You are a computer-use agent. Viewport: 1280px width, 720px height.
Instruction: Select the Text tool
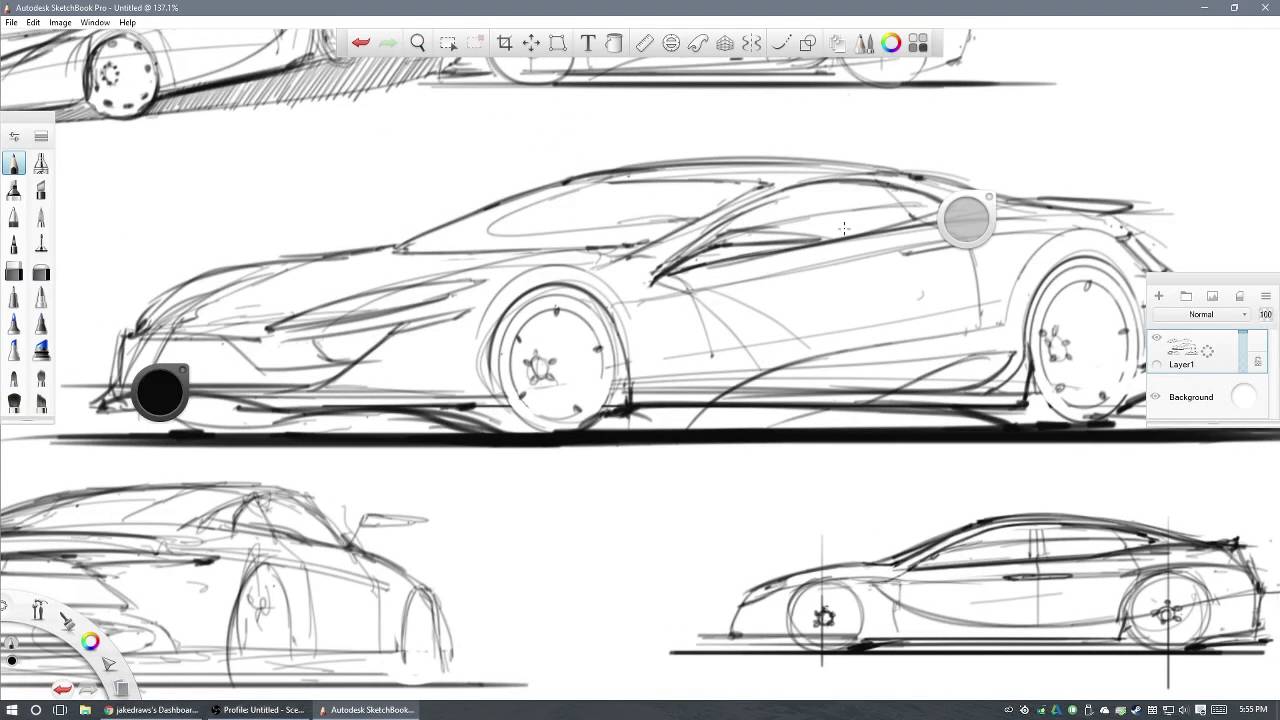(588, 42)
